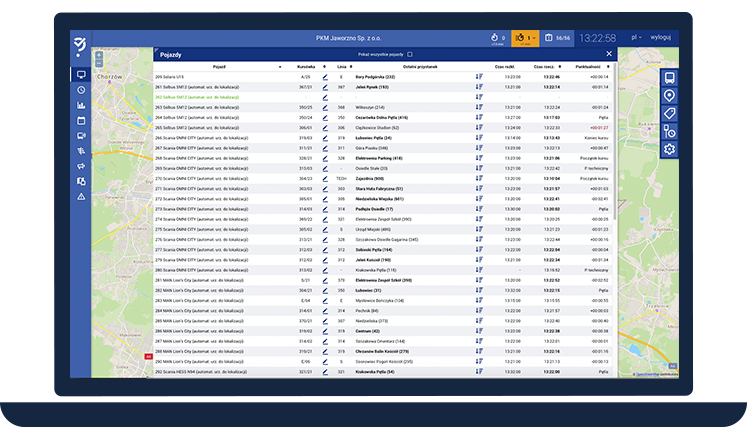747x427 pixels.
Task: Open stop list icon for Zajezdnia (900) row
Action: [479, 178]
